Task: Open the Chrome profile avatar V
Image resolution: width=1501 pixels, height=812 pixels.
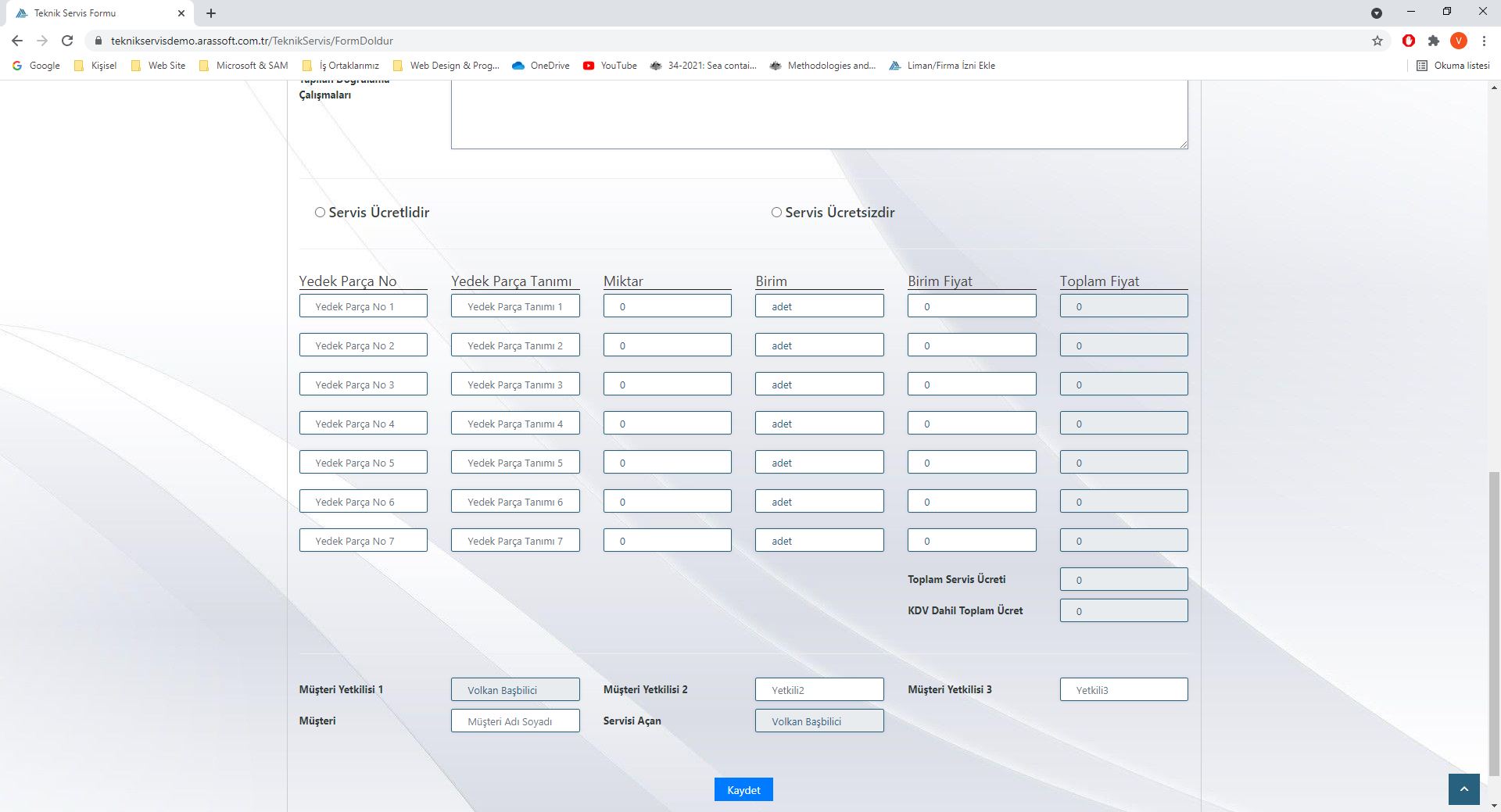Action: click(x=1459, y=41)
